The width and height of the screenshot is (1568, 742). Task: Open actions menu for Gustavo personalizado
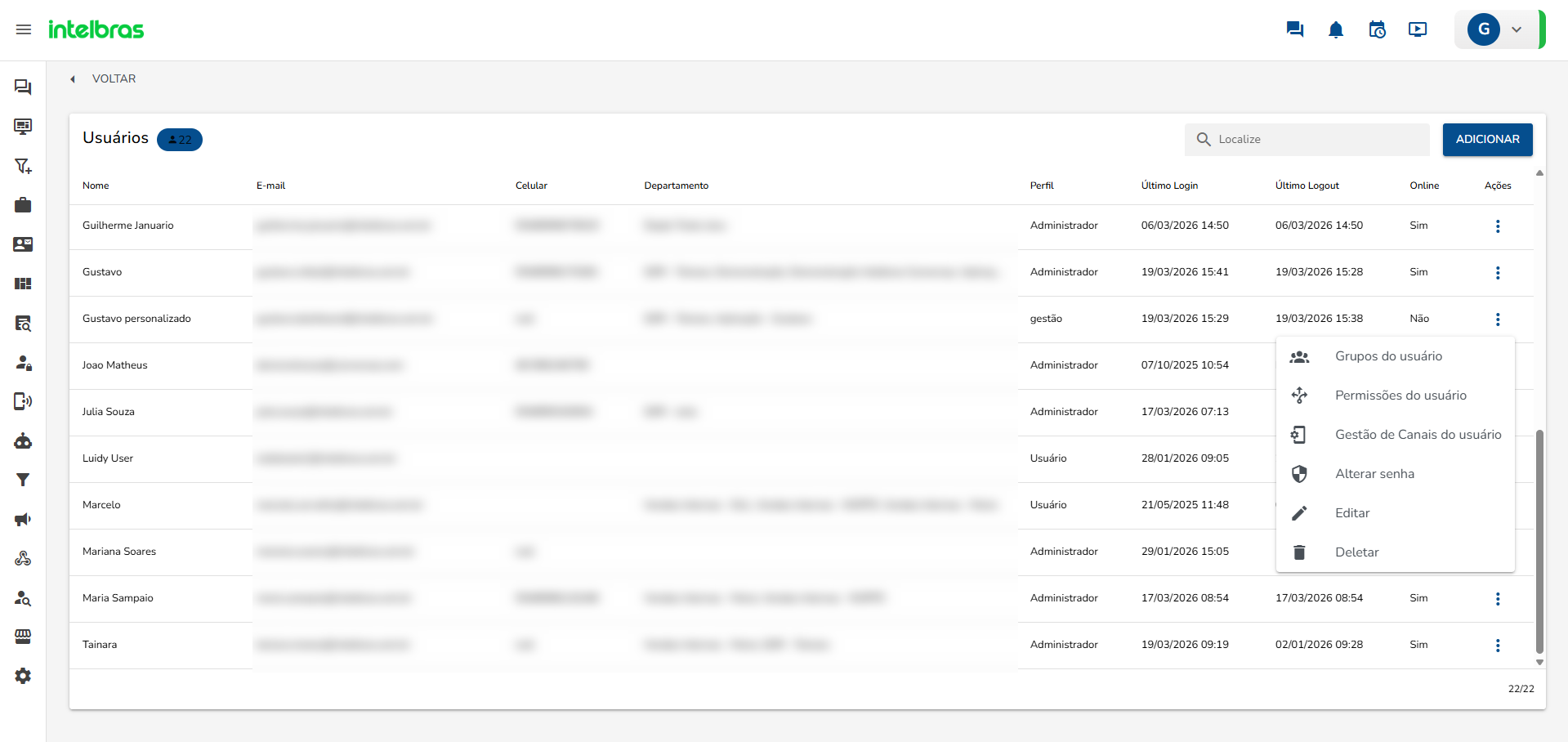[x=1497, y=320]
